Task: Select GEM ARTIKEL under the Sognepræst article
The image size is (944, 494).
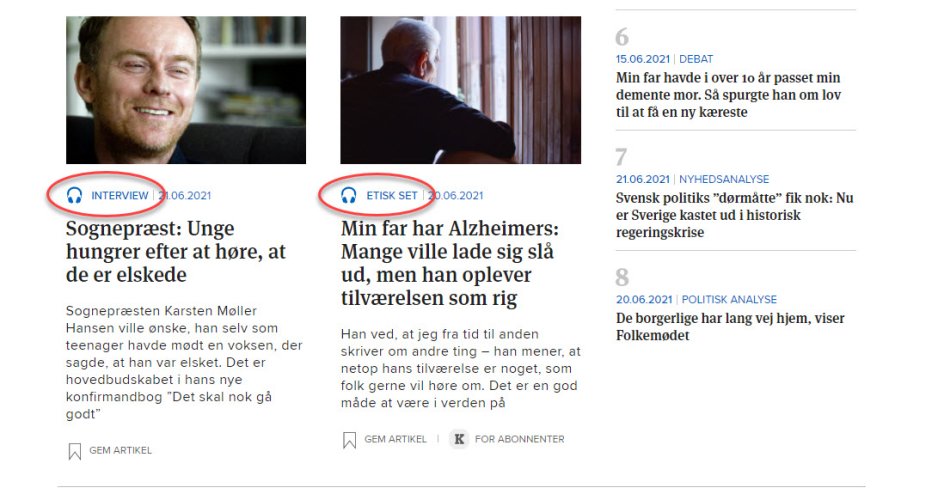Action: pyautogui.click(x=120, y=450)
